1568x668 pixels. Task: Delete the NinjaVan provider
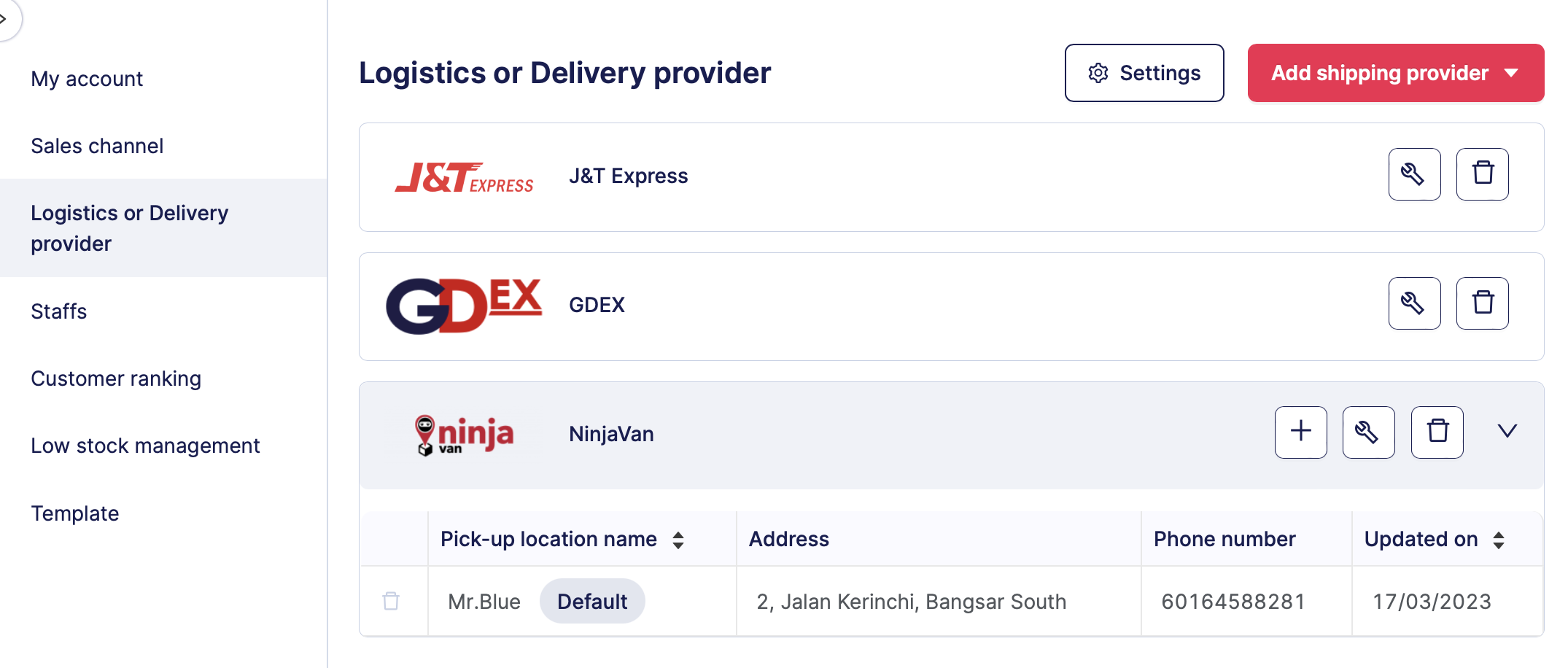coord(1437,432)
